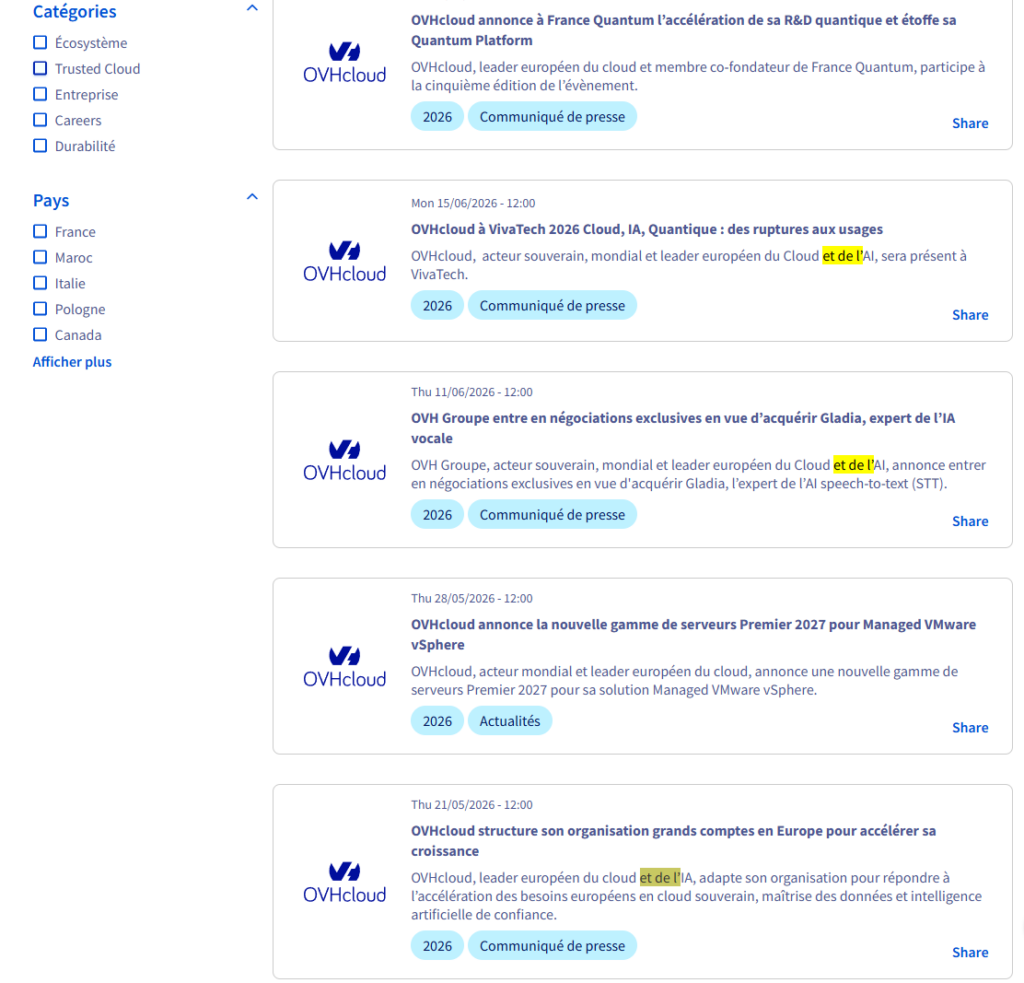Click the date Mon 15/06/2026 - 12:00
The width and height of the screenshot is (1024, 983).
tap(473, 203)
